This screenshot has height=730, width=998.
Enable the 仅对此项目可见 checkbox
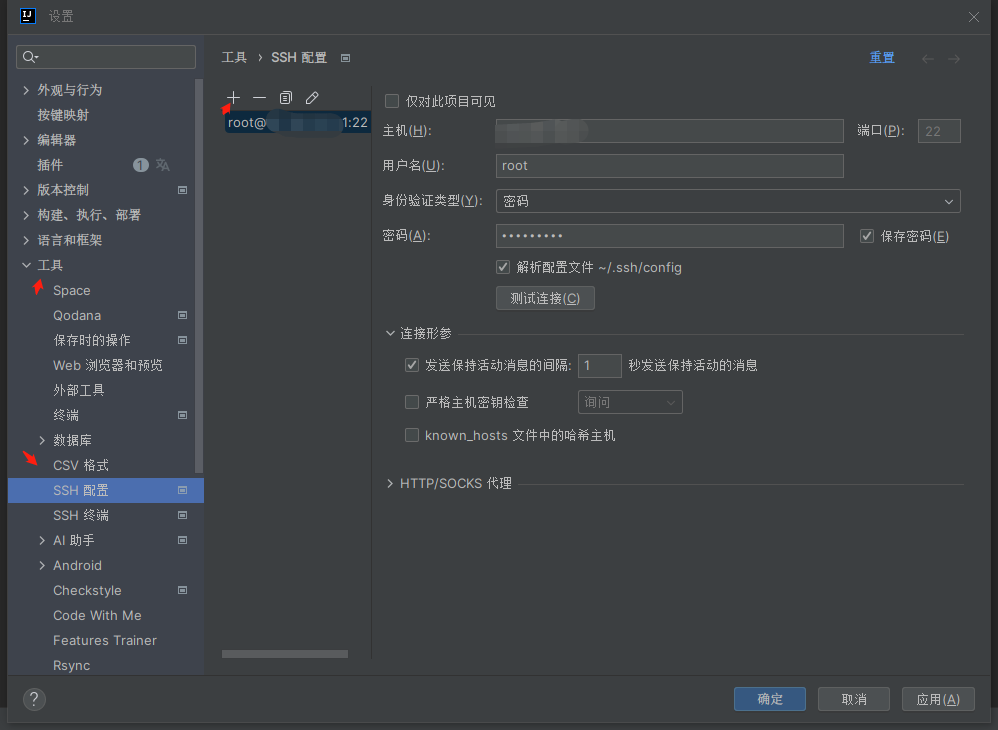pos(392,101)
